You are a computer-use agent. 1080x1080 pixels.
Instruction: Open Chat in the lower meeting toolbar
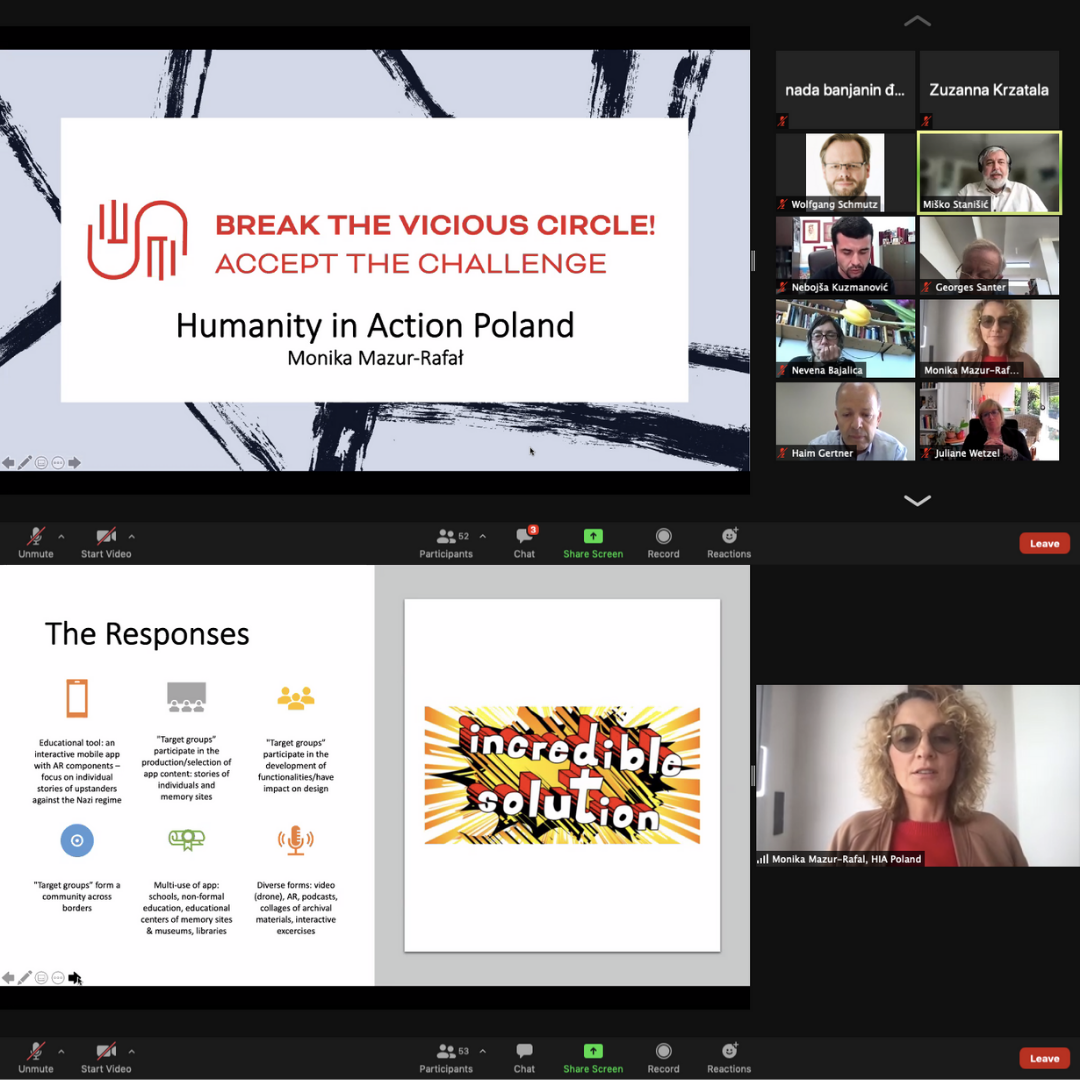pos(524,1057)
